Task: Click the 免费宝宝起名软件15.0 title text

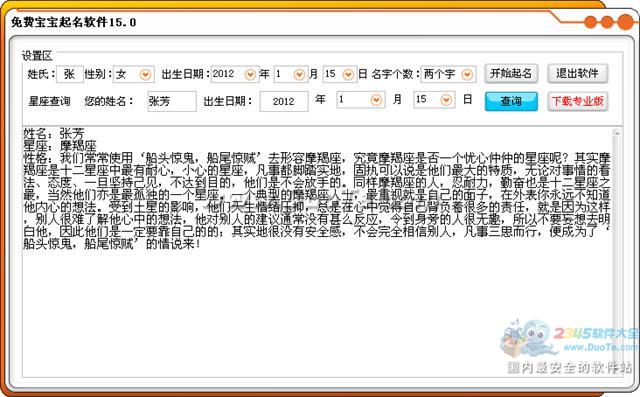Action: 73,22
